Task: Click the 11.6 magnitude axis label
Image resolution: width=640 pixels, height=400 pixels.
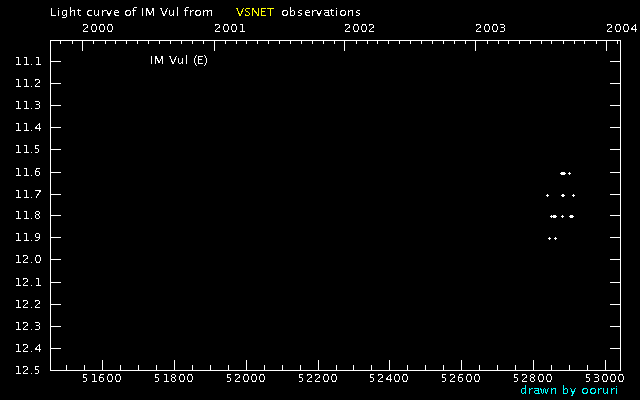Action: [x=28, y=172]
